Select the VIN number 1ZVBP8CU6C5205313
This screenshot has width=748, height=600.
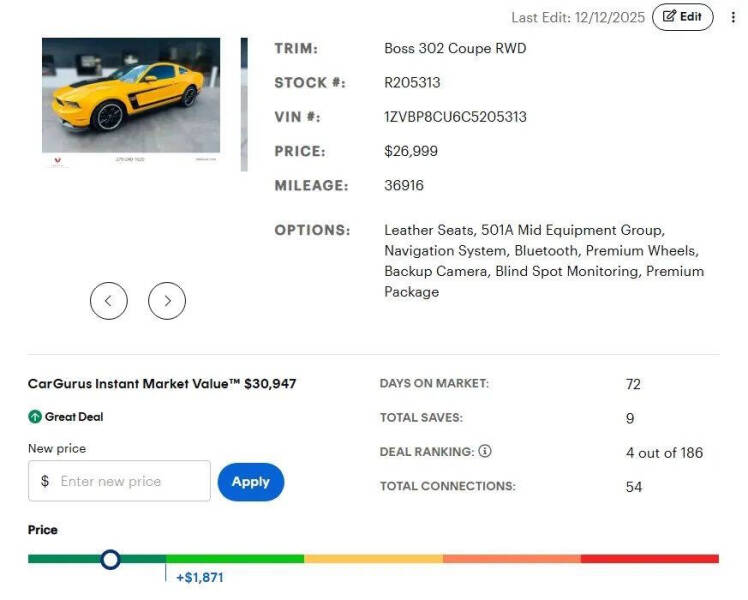[x=455, y=117]
